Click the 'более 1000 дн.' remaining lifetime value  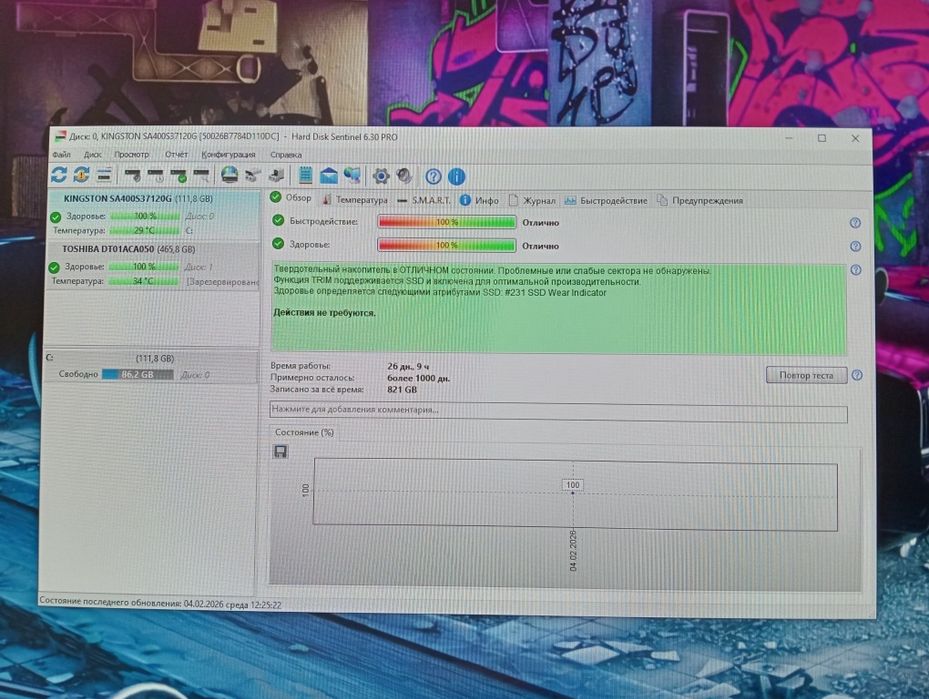point(418,378)
